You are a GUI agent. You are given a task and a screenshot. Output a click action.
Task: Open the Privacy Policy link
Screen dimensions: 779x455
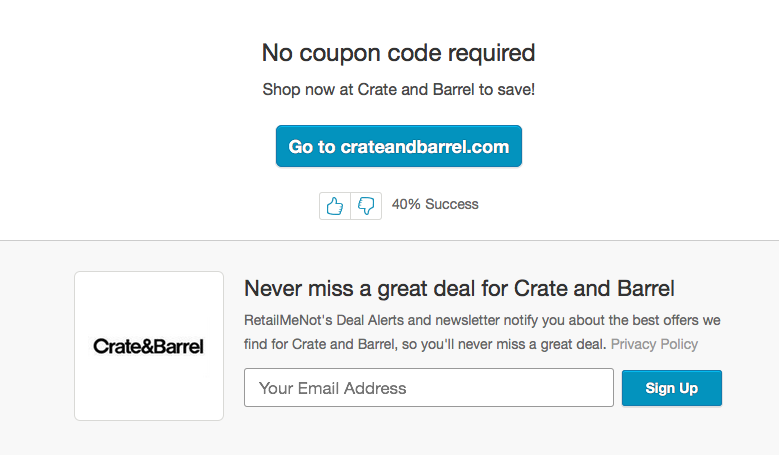pyautogui.click(x=654, y=344)
